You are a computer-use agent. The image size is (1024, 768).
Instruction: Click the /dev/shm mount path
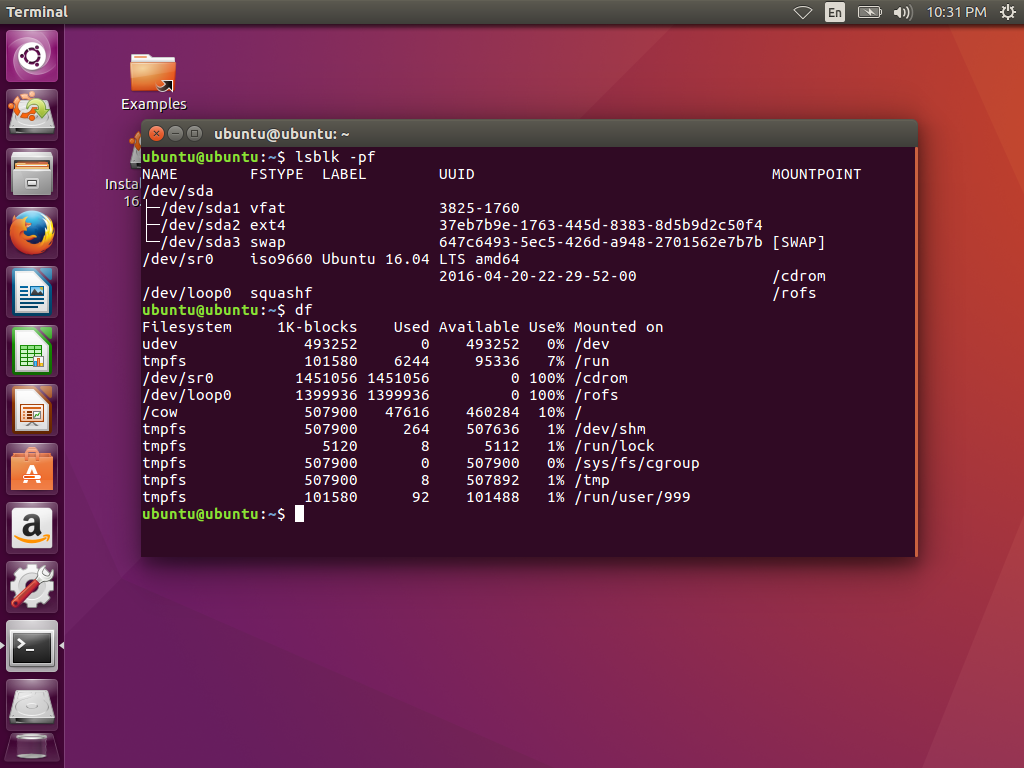point(610,429)
